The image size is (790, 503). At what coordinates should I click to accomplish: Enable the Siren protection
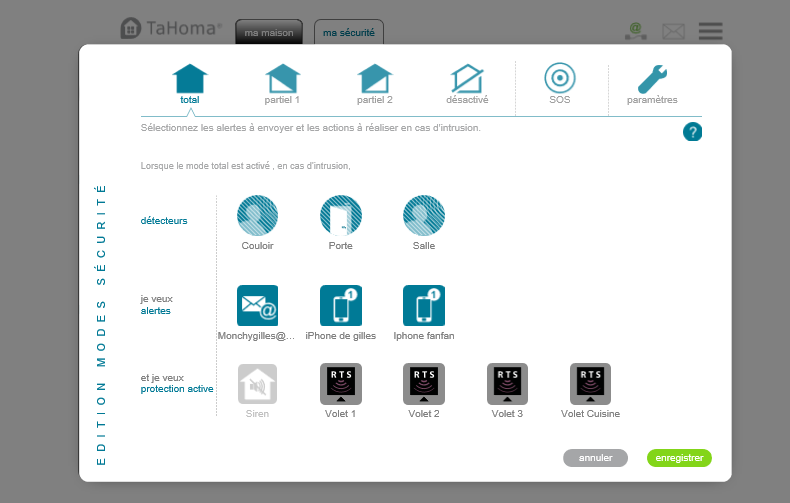click(x=257, y=384)
